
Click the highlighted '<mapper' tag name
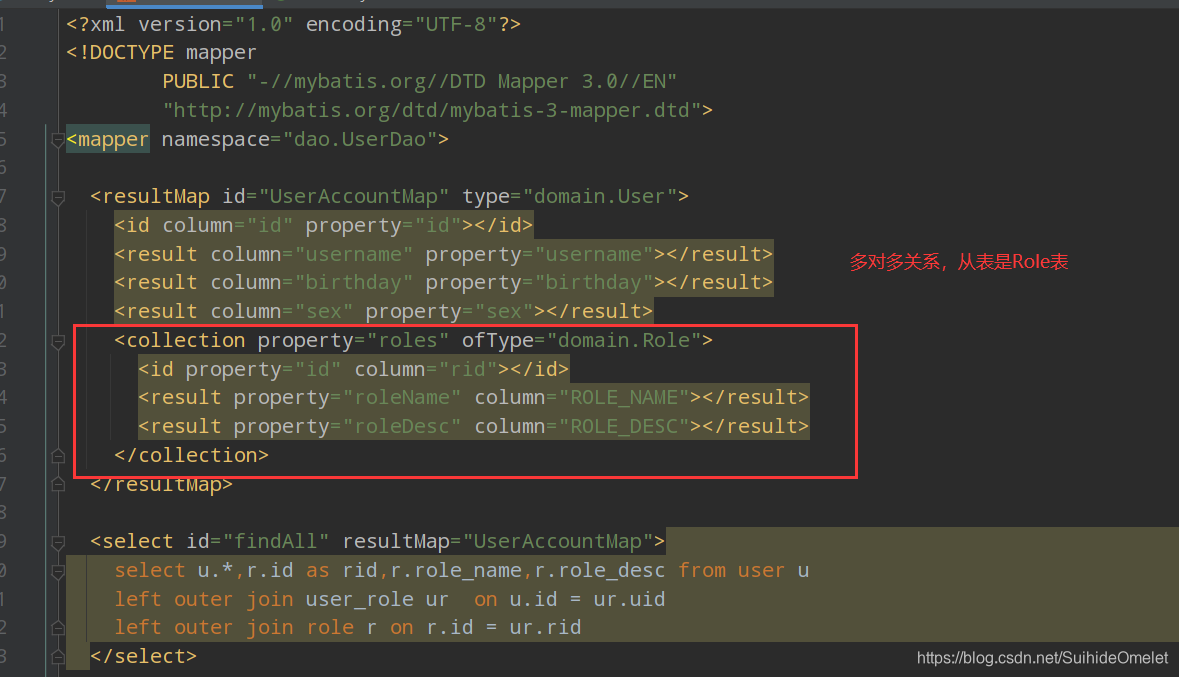108,140
